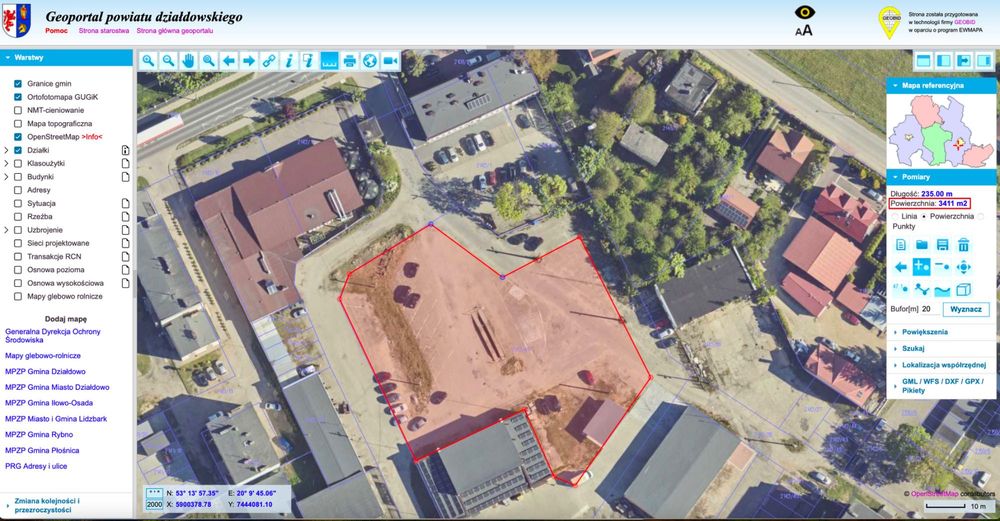Select the zoom out magnifier tool
This screenshot has height=521, width=1000.
point(168,61)
